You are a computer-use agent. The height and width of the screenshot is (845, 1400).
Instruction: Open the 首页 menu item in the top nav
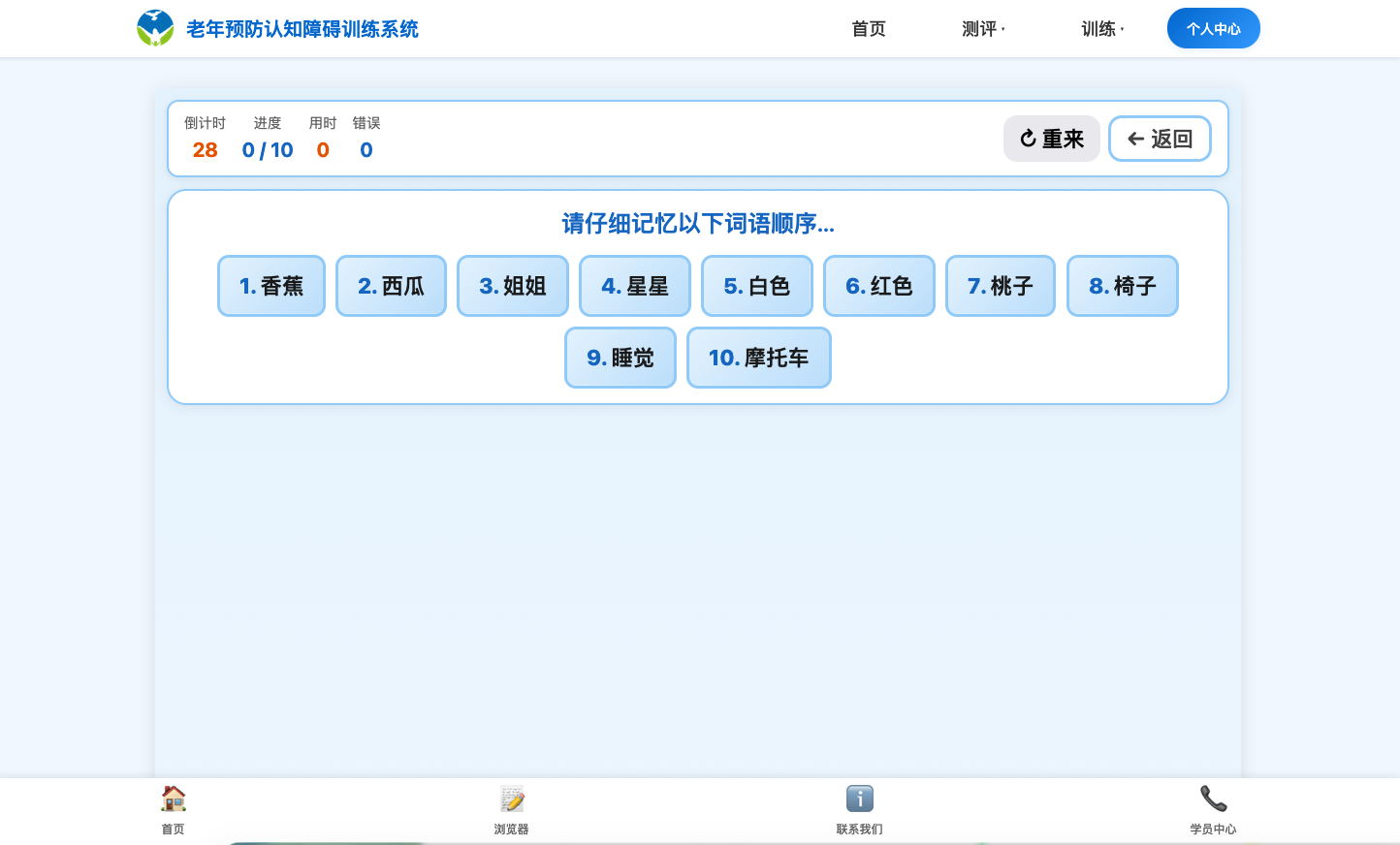click(x=868, y=29)
